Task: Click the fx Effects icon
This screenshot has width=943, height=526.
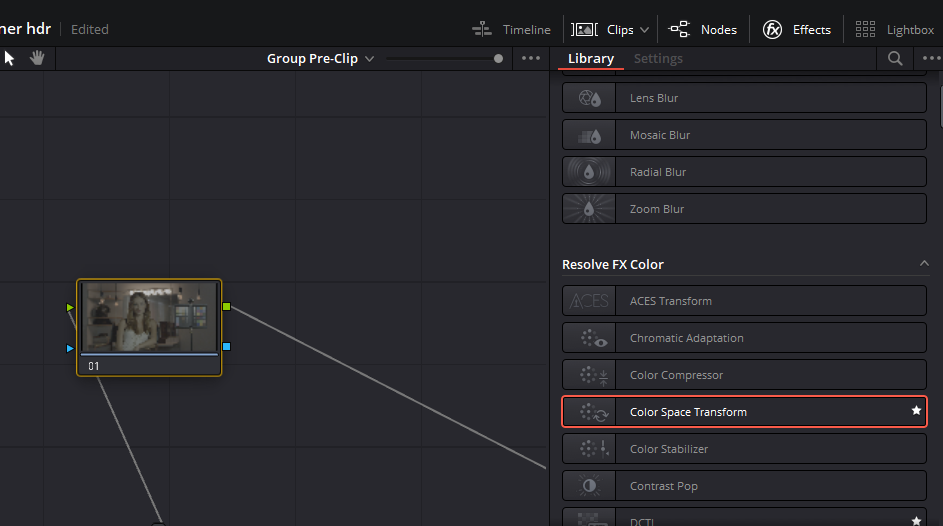Action: (772, 29)
